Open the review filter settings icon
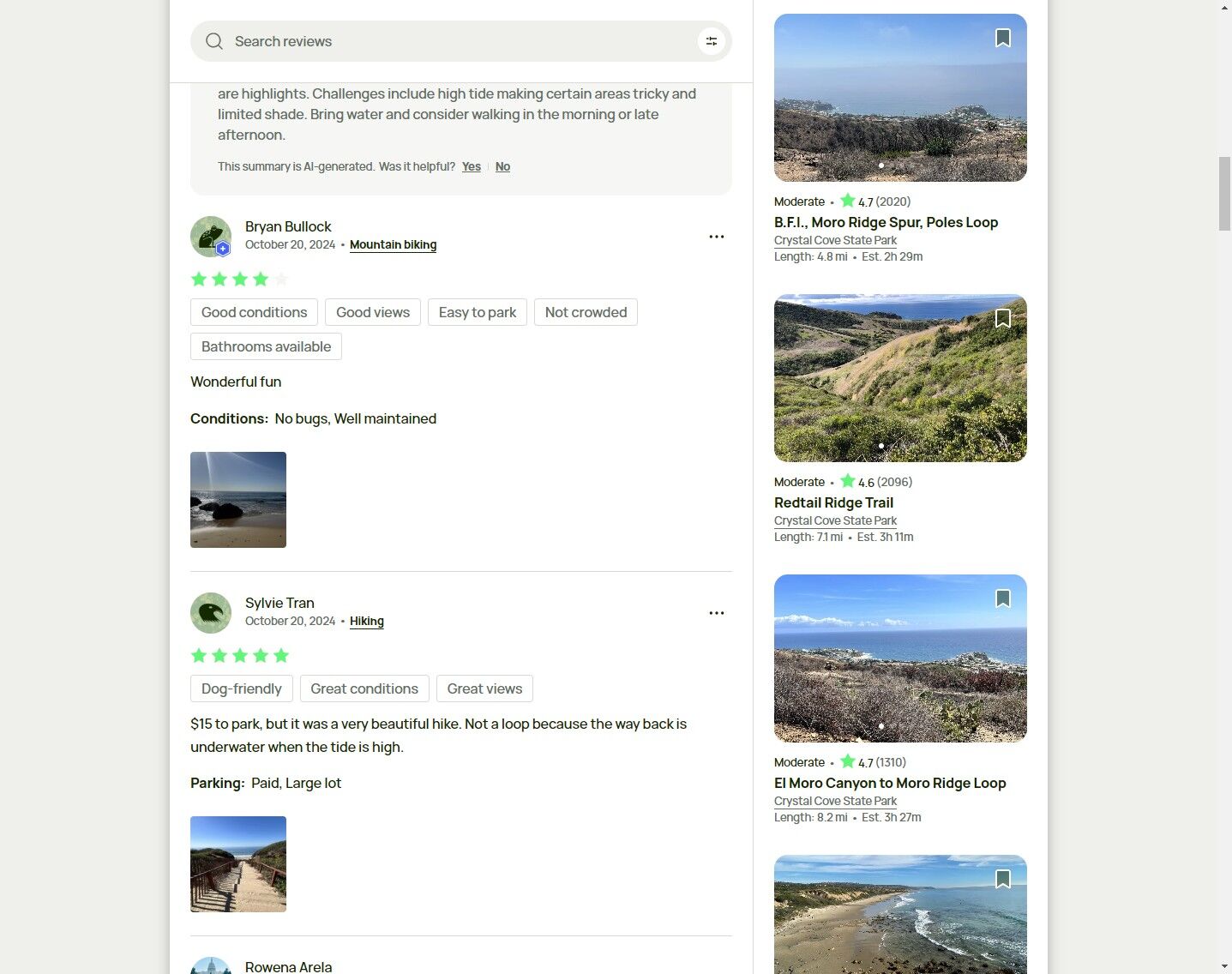 [x=712, y=41]
